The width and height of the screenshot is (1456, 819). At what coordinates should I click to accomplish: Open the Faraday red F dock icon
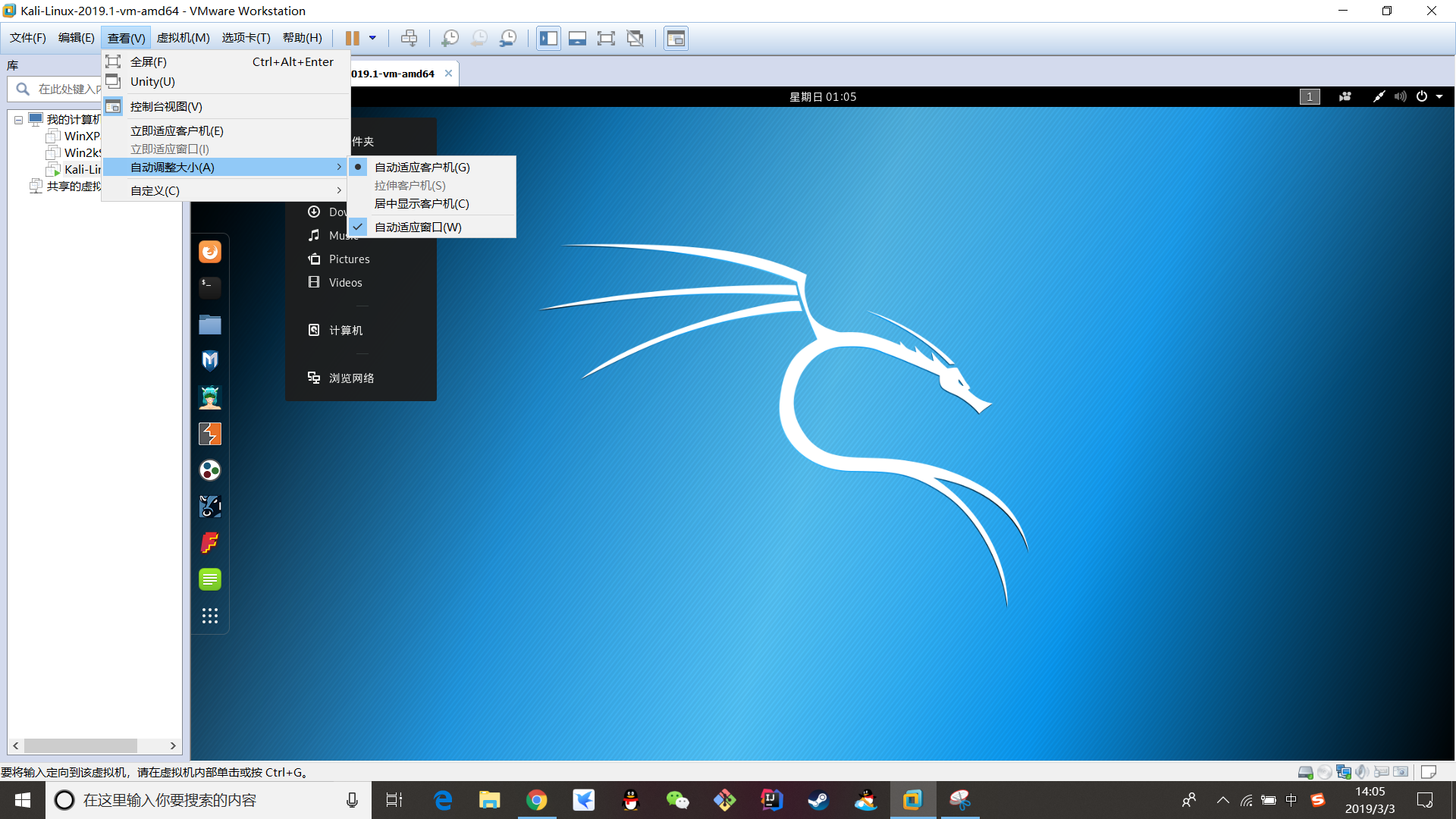(210, 543)
